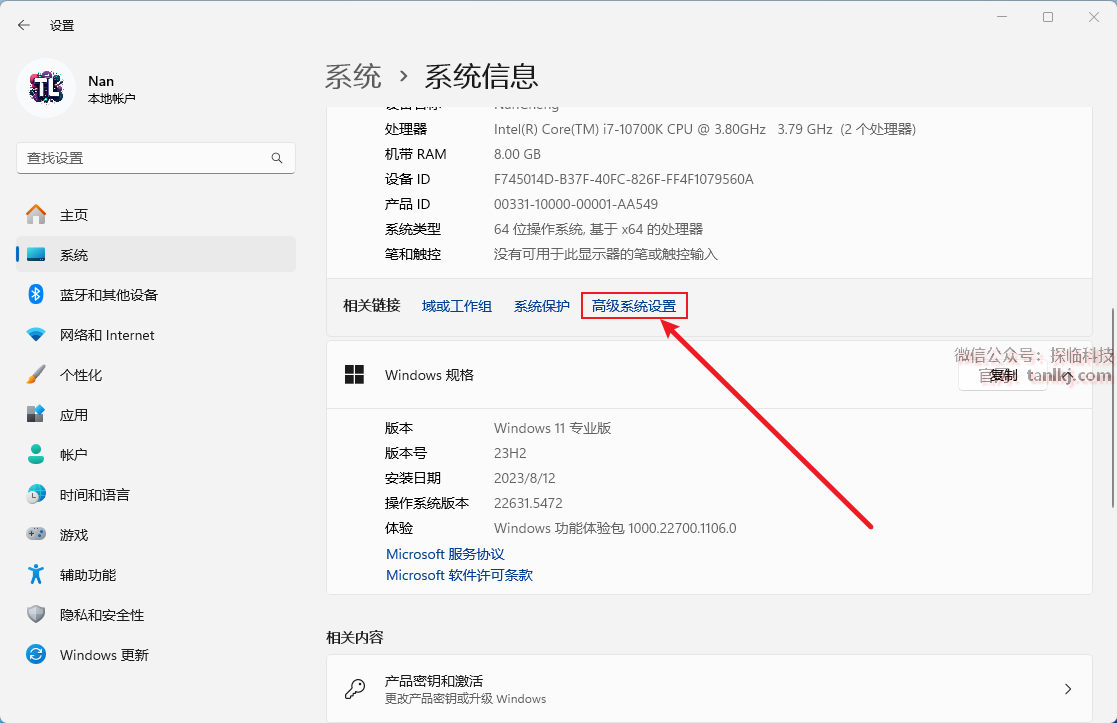Open the 隐私和安全性 shield icon
The height and width of the screenshot is (723, 1117).
point(36,614)
